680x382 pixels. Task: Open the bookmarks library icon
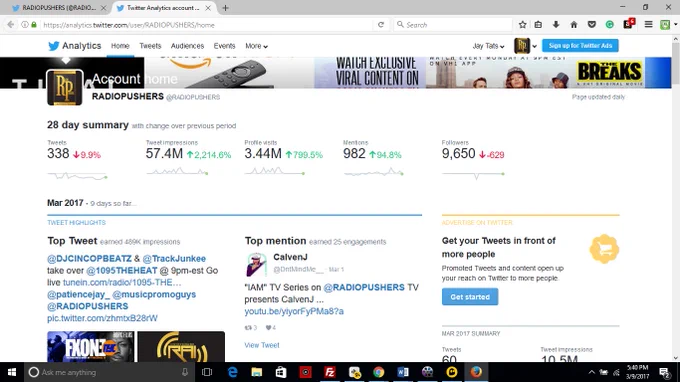coord(538,25)
